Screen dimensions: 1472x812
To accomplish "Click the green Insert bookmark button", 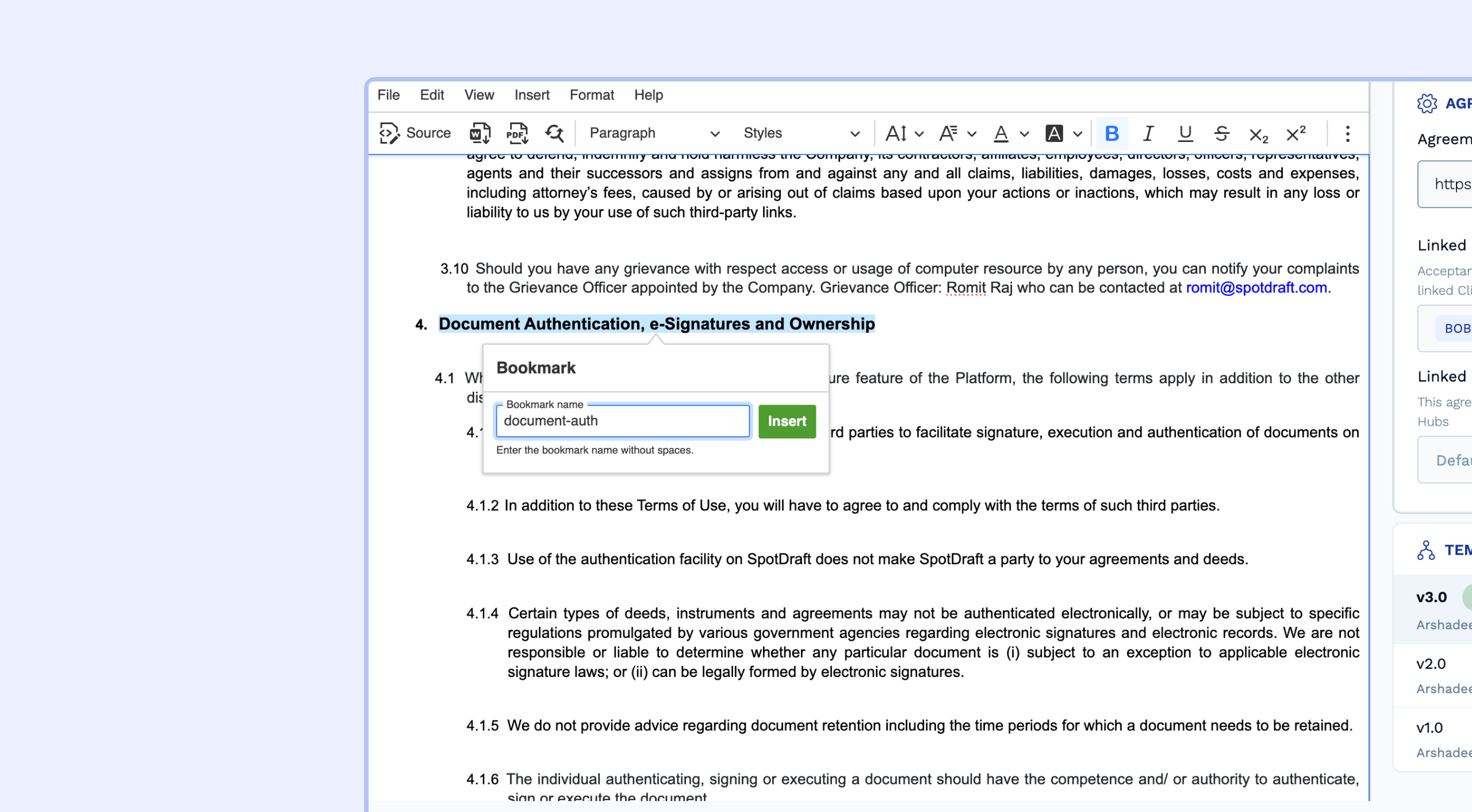I will pos(787,421).
